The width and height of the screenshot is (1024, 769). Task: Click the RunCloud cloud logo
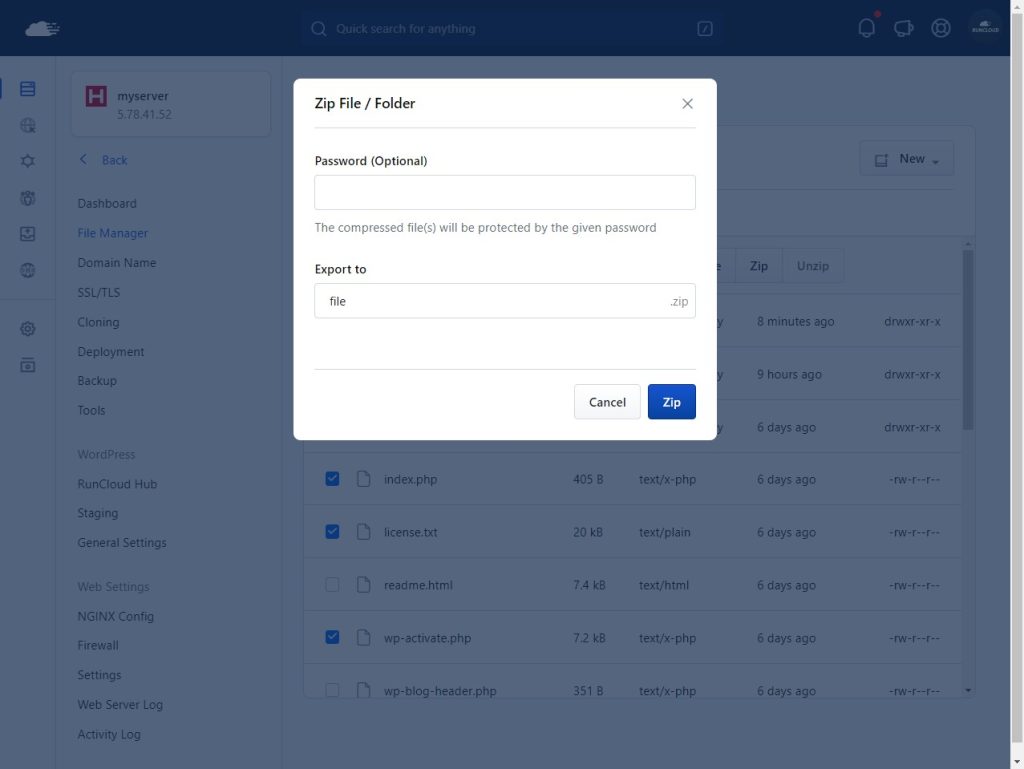tap(42, 29)
